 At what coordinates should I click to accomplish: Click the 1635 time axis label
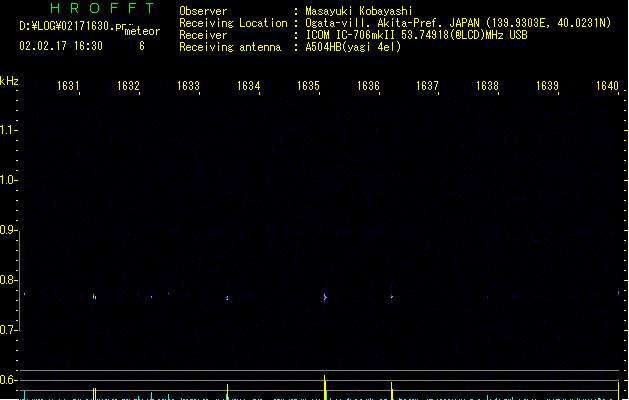coord(308,86)
